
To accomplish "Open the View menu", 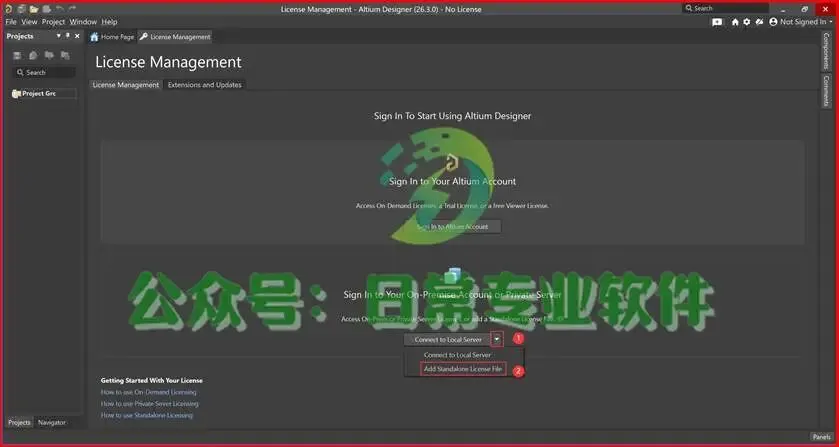I will click(x=29, y=22).
